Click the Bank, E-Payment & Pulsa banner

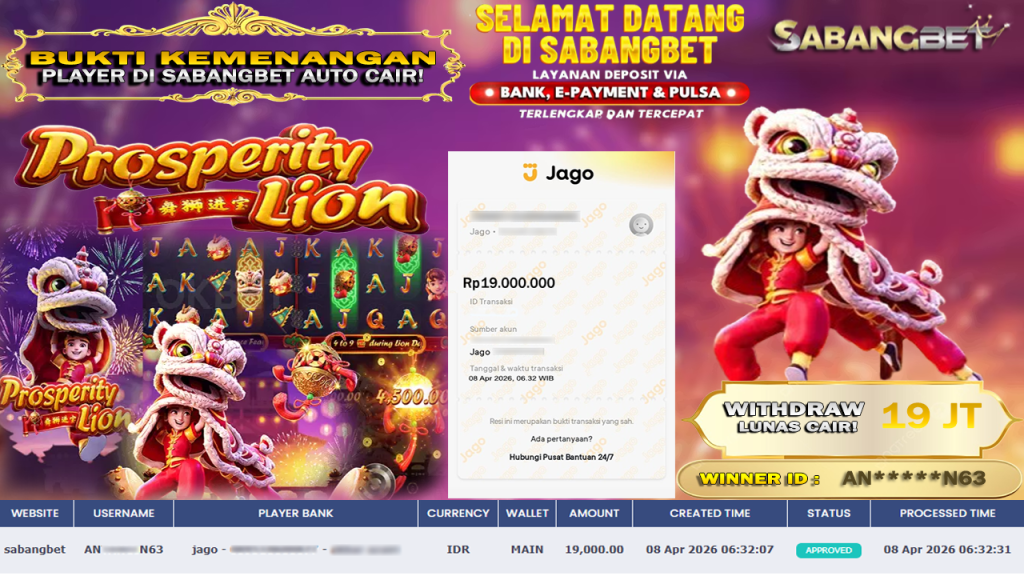[609, 93]
